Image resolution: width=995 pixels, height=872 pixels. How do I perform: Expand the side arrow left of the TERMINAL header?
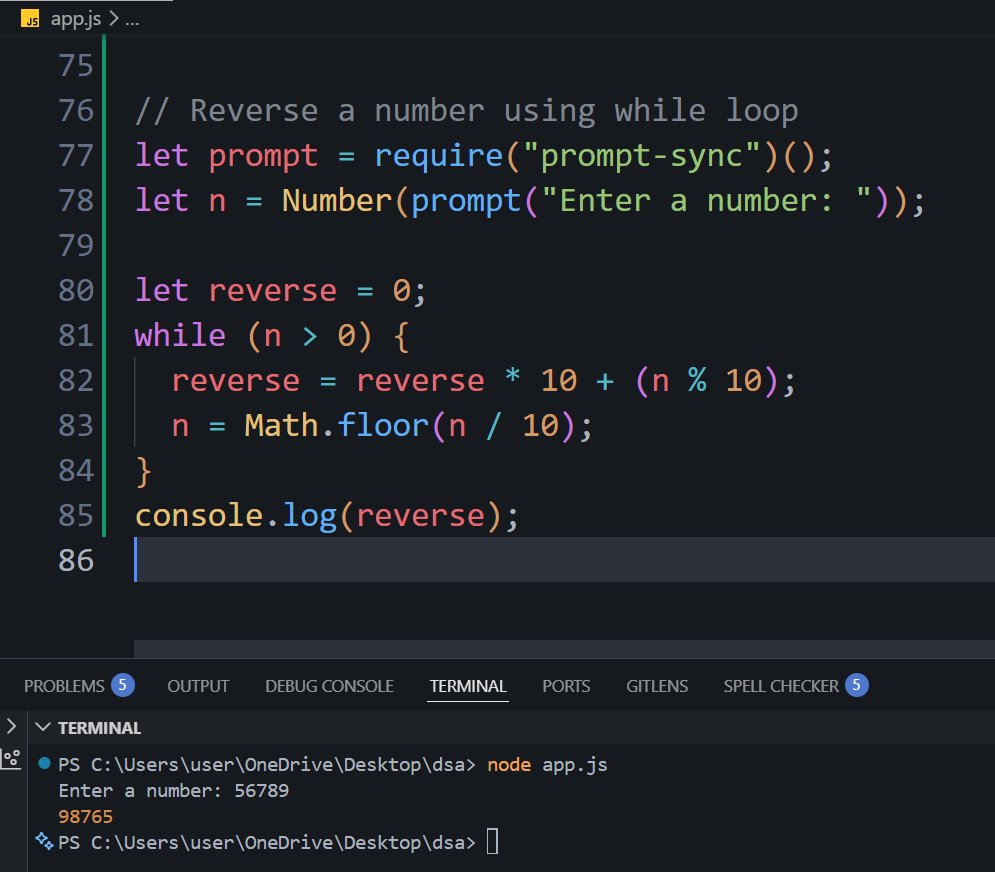[11, 726]
